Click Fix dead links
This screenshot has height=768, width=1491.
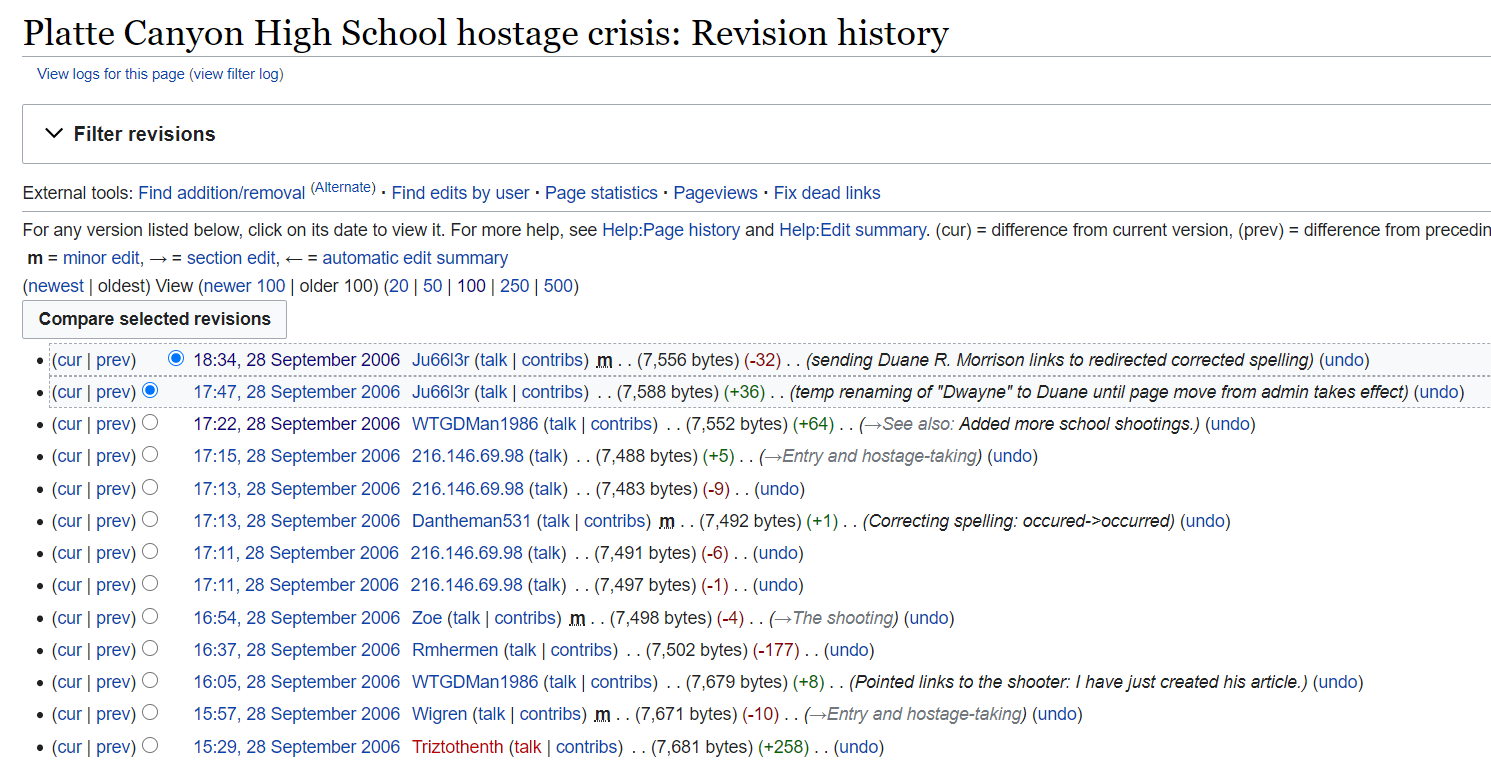coord(827,193)
